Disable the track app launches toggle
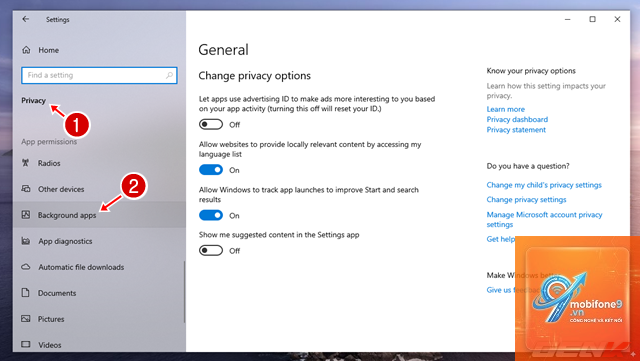Viewport: 640px width, 361px height. [x=211, y=215]
